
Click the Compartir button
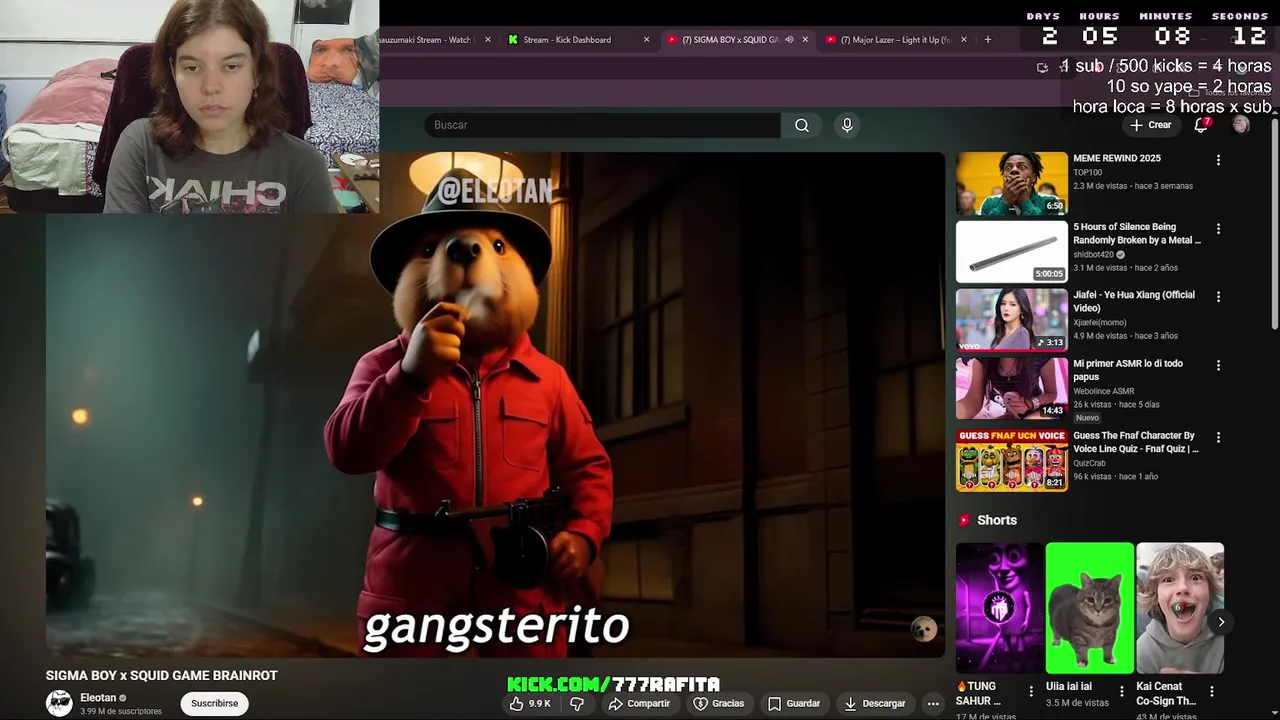click(639, 704)
